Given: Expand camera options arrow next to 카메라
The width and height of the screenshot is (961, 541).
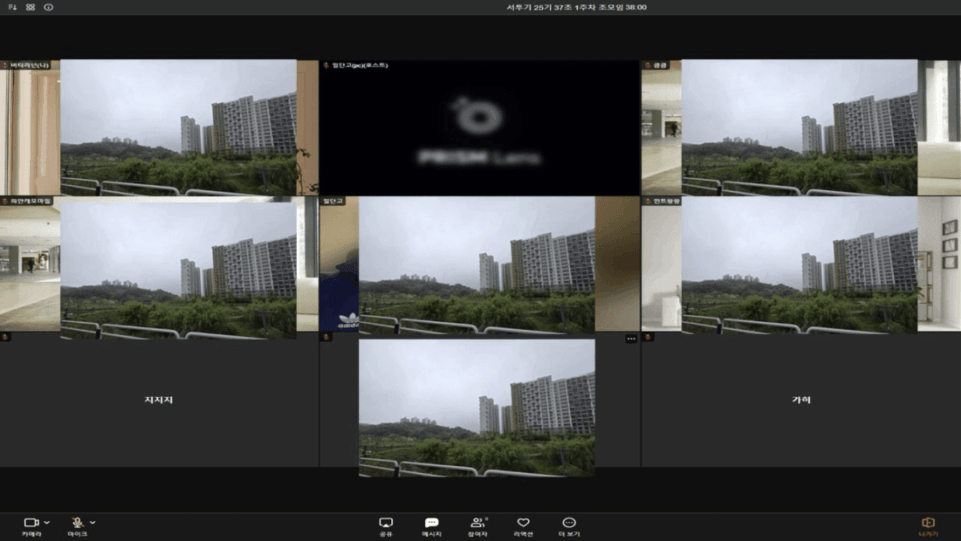Looking at the screenshot, I should [47, 523].
